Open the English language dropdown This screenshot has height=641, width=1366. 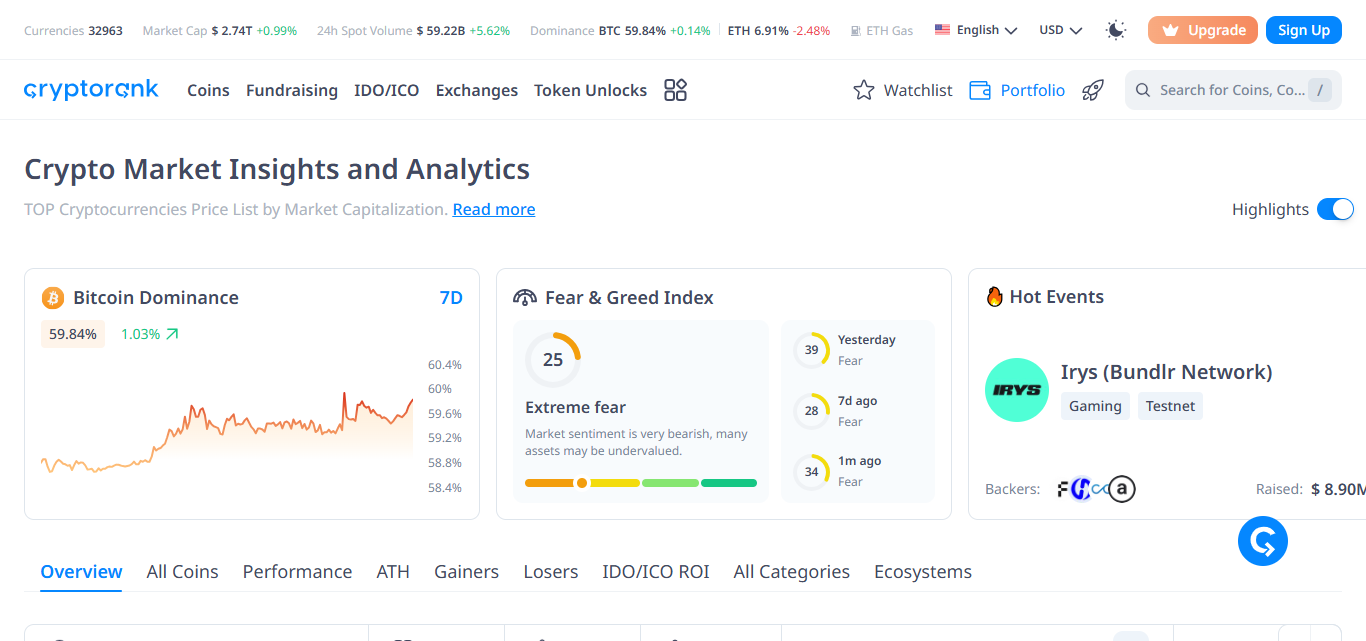976,30
